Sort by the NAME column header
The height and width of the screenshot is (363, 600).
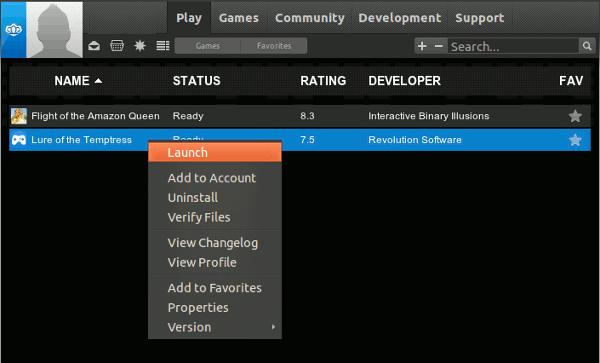72,81
